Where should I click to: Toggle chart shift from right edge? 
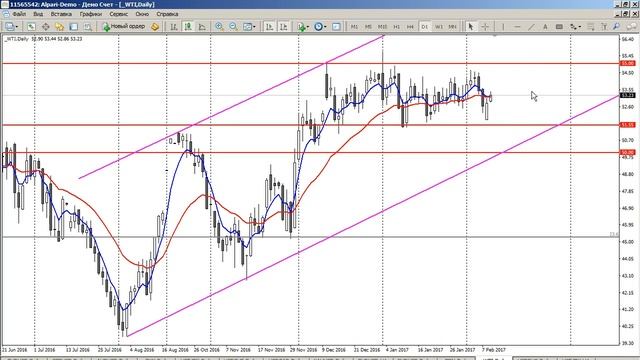(x=283, y=27)
